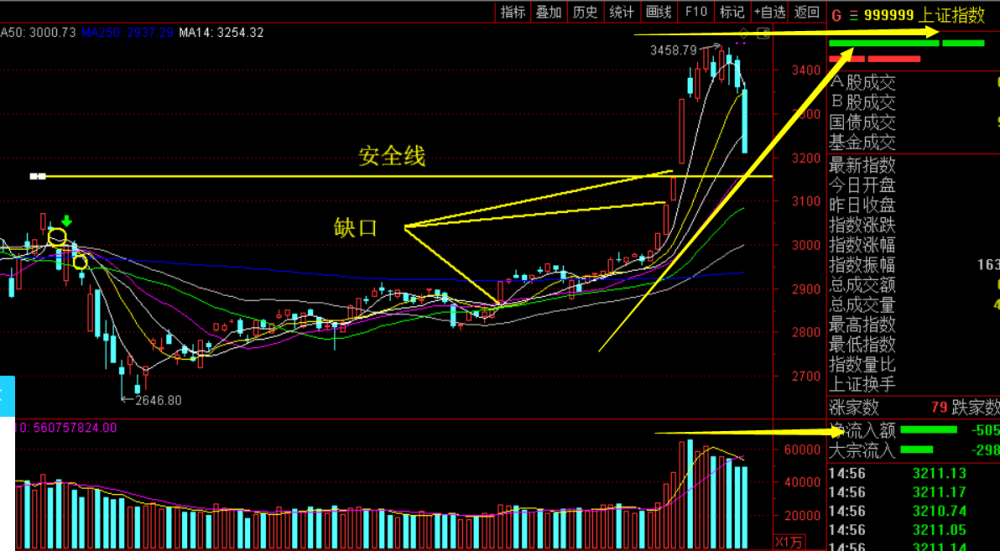Select the tick row priced 3211.13
Image resolution: width=1000 pixels, height=551 pixels.
coord(913,473)
